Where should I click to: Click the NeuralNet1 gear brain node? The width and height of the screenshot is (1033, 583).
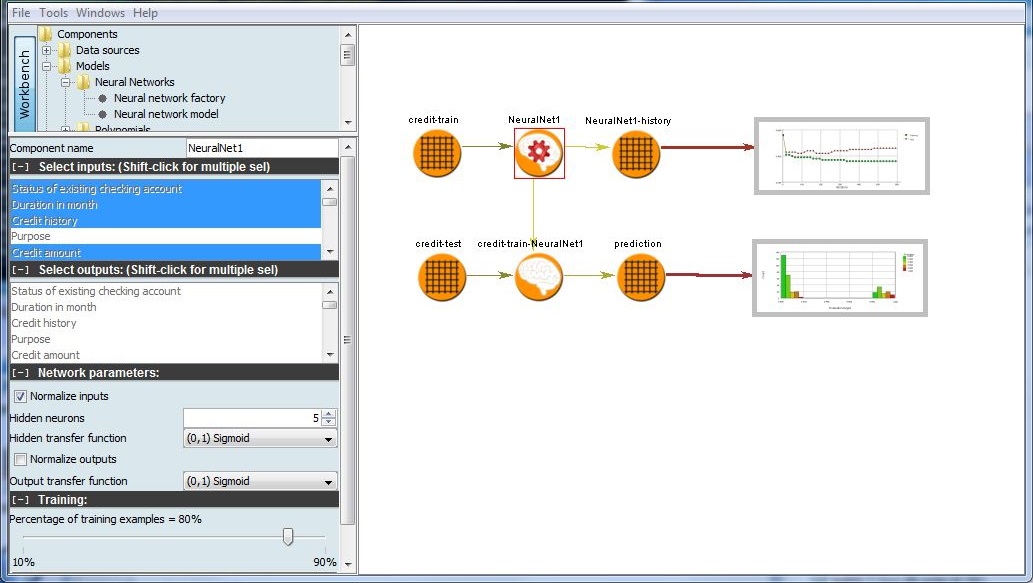[x=539, y=153]
